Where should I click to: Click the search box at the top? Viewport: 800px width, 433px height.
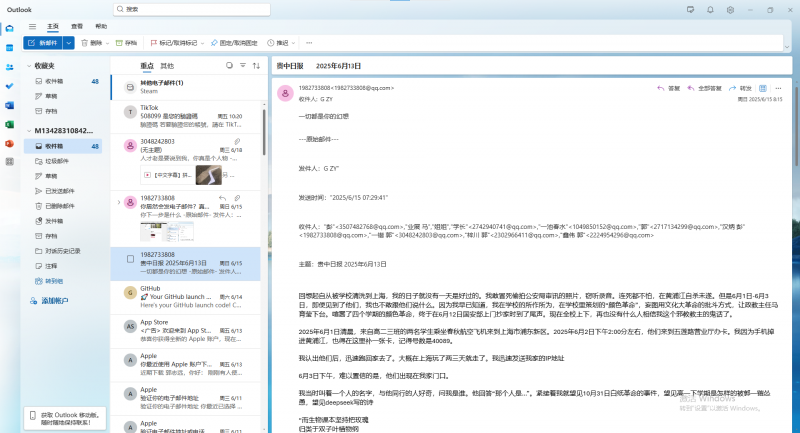[192, 9]
